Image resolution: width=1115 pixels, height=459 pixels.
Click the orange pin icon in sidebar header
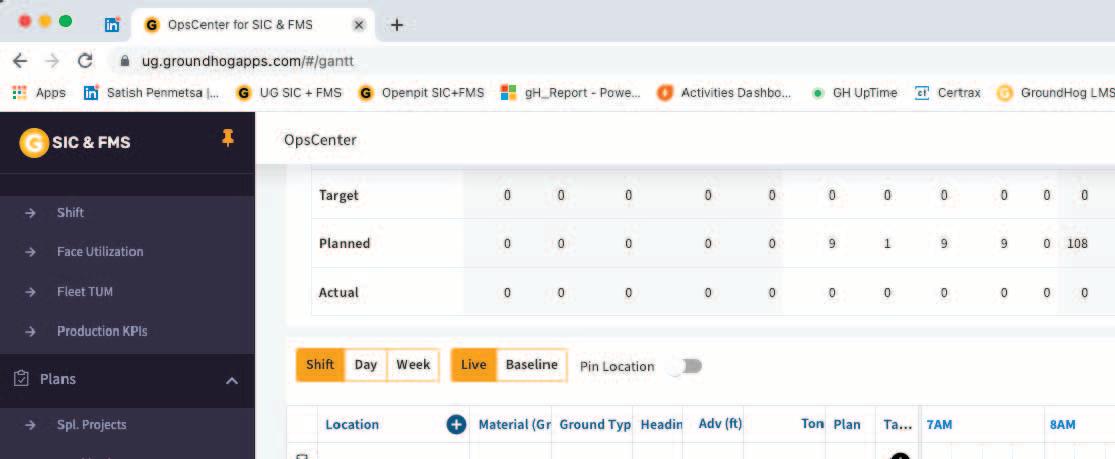(228, 139)
